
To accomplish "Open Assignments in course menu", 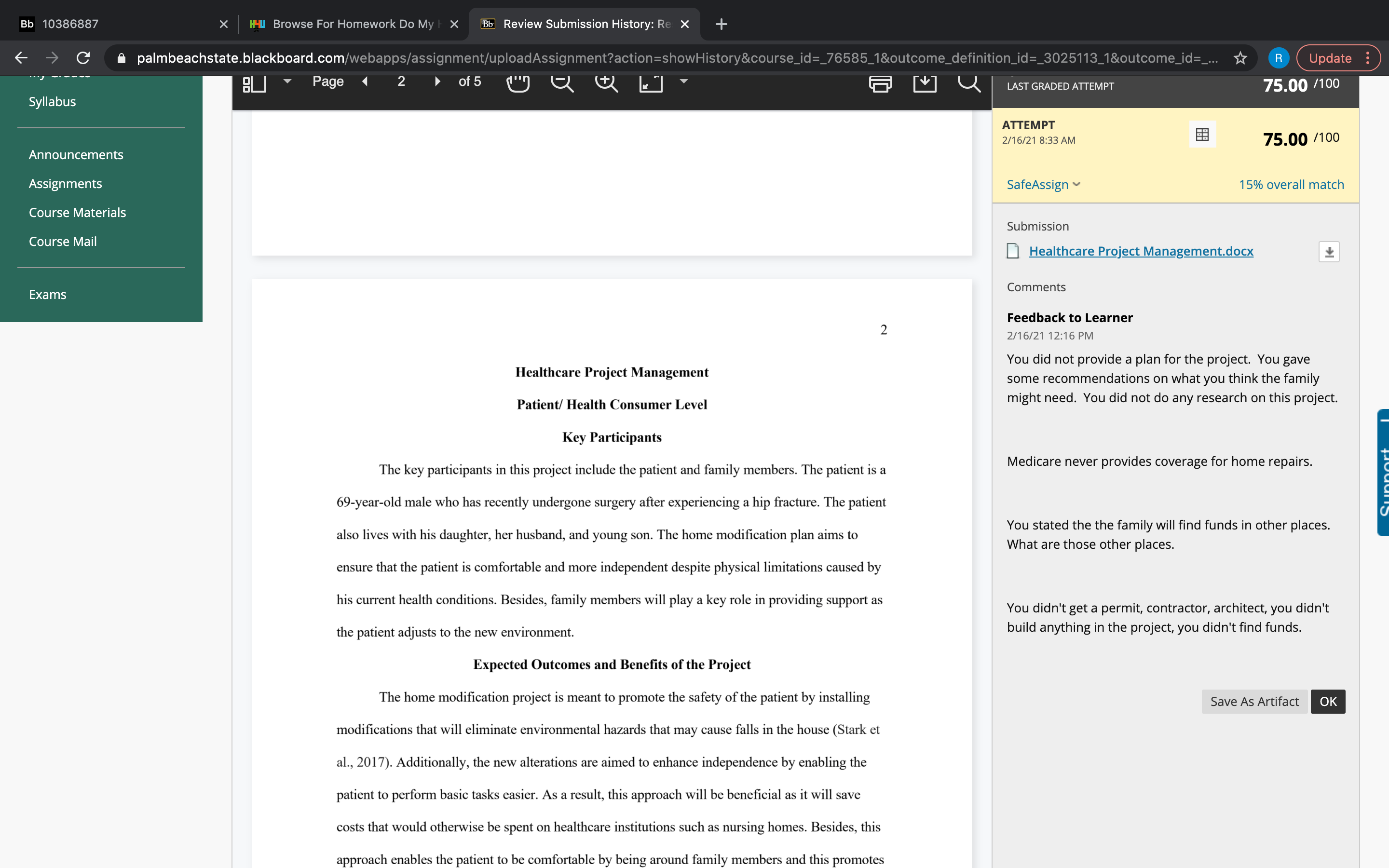I will [66, 184].
